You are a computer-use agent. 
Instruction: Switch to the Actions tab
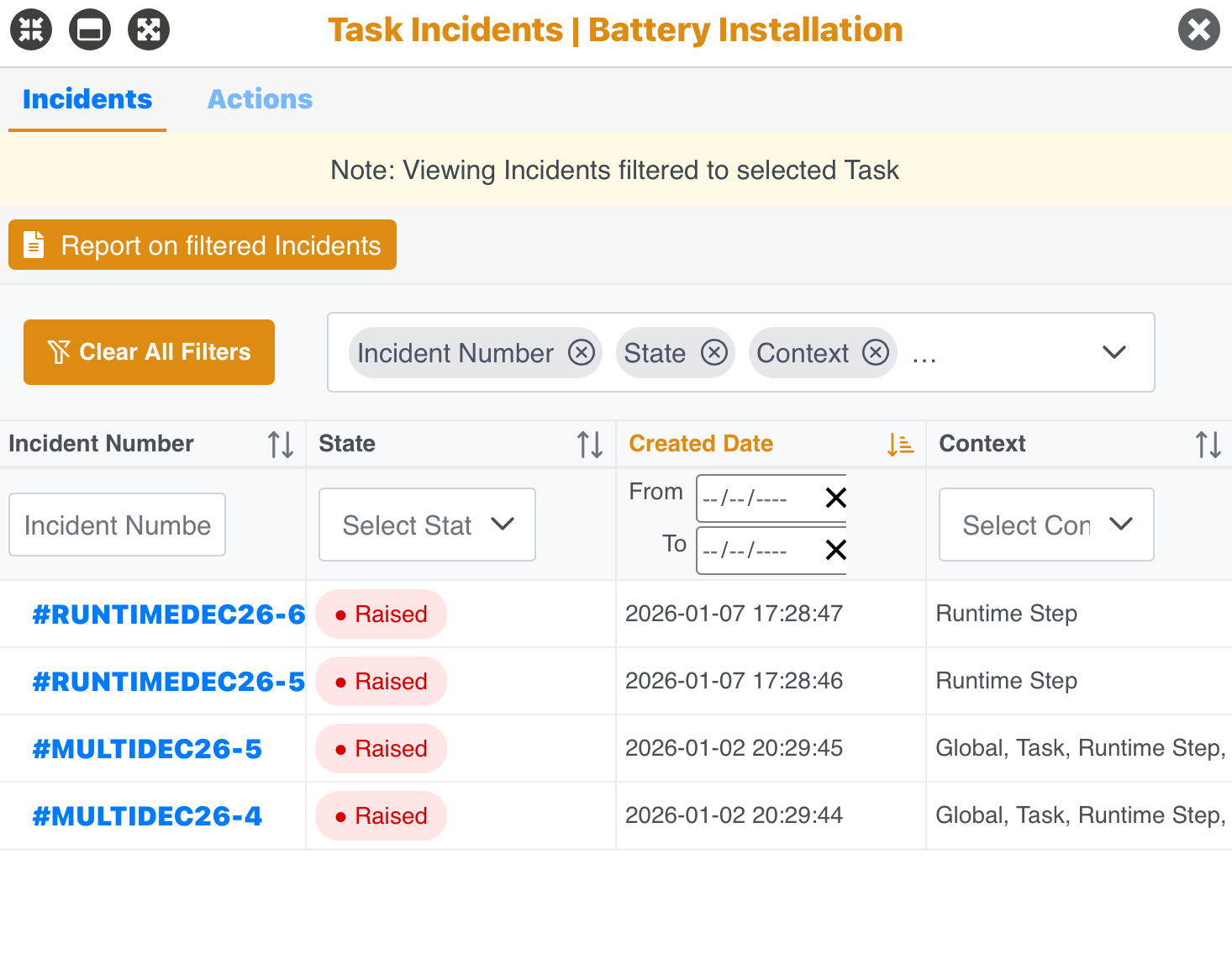[260, 99]
